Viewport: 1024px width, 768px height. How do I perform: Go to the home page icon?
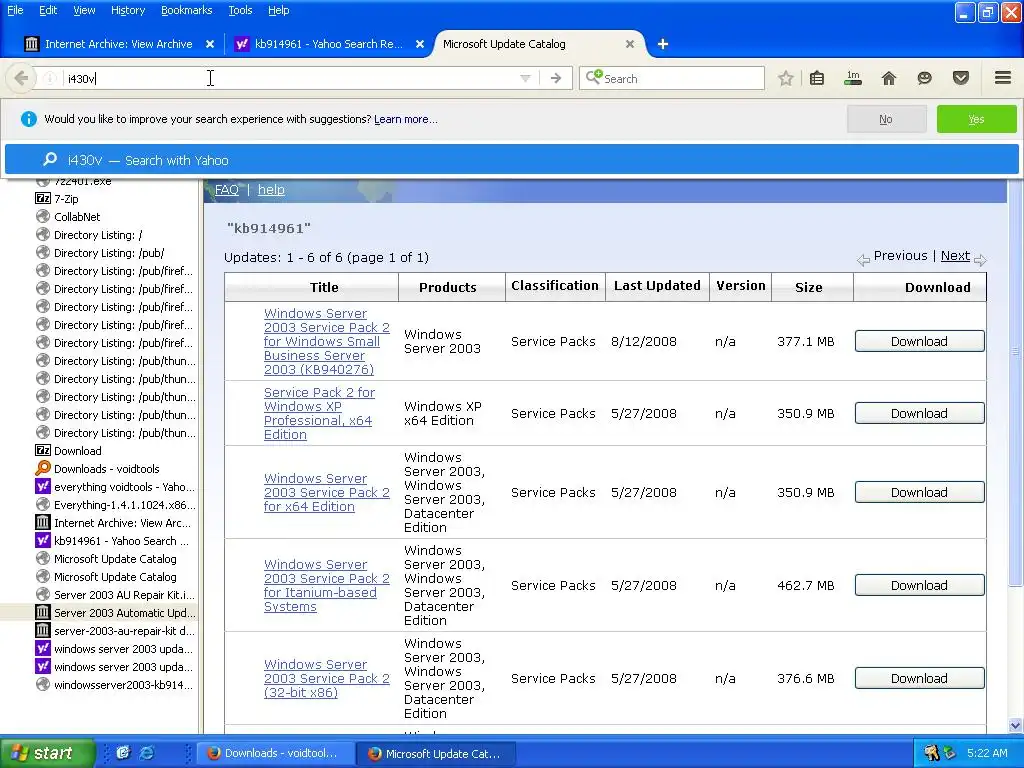pos(889,78)
